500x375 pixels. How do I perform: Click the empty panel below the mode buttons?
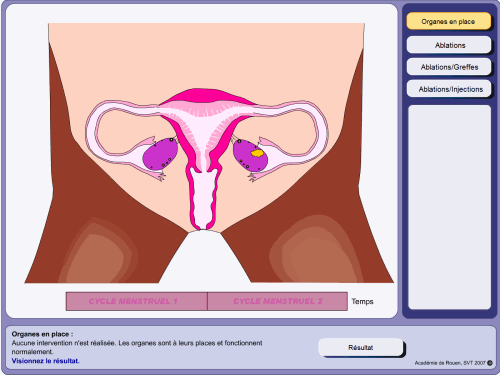click(449, 207)
